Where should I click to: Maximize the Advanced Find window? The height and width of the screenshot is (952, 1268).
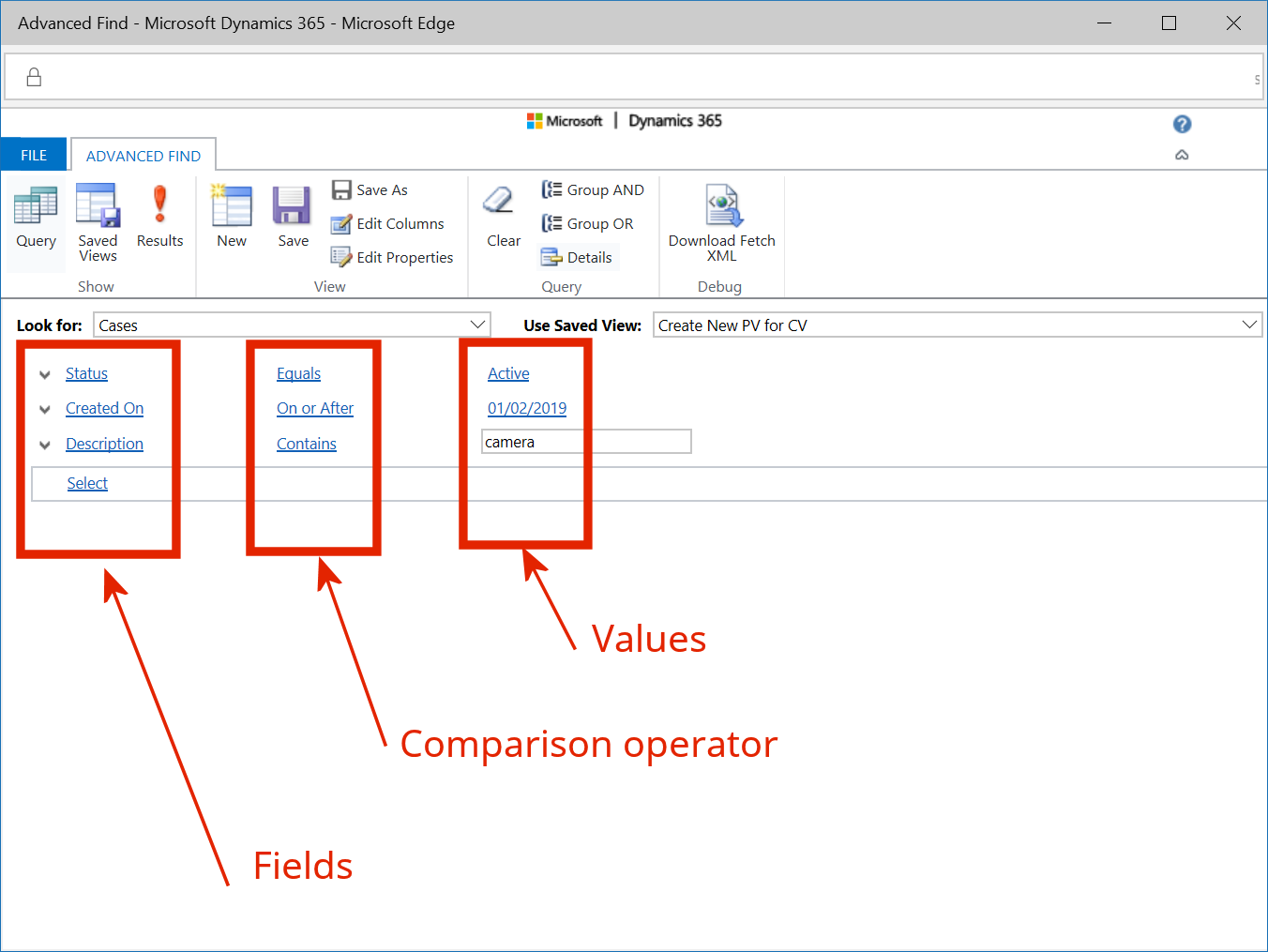[1169, 23]
